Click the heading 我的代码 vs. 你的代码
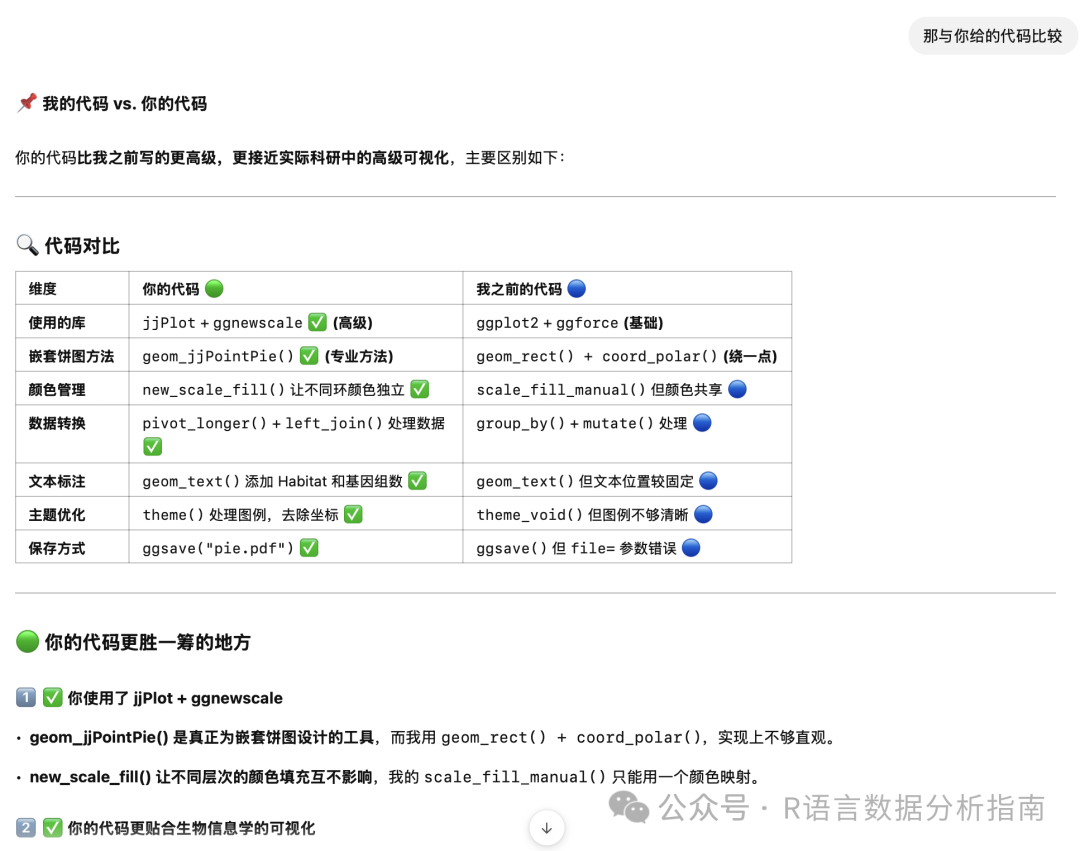 125,104
